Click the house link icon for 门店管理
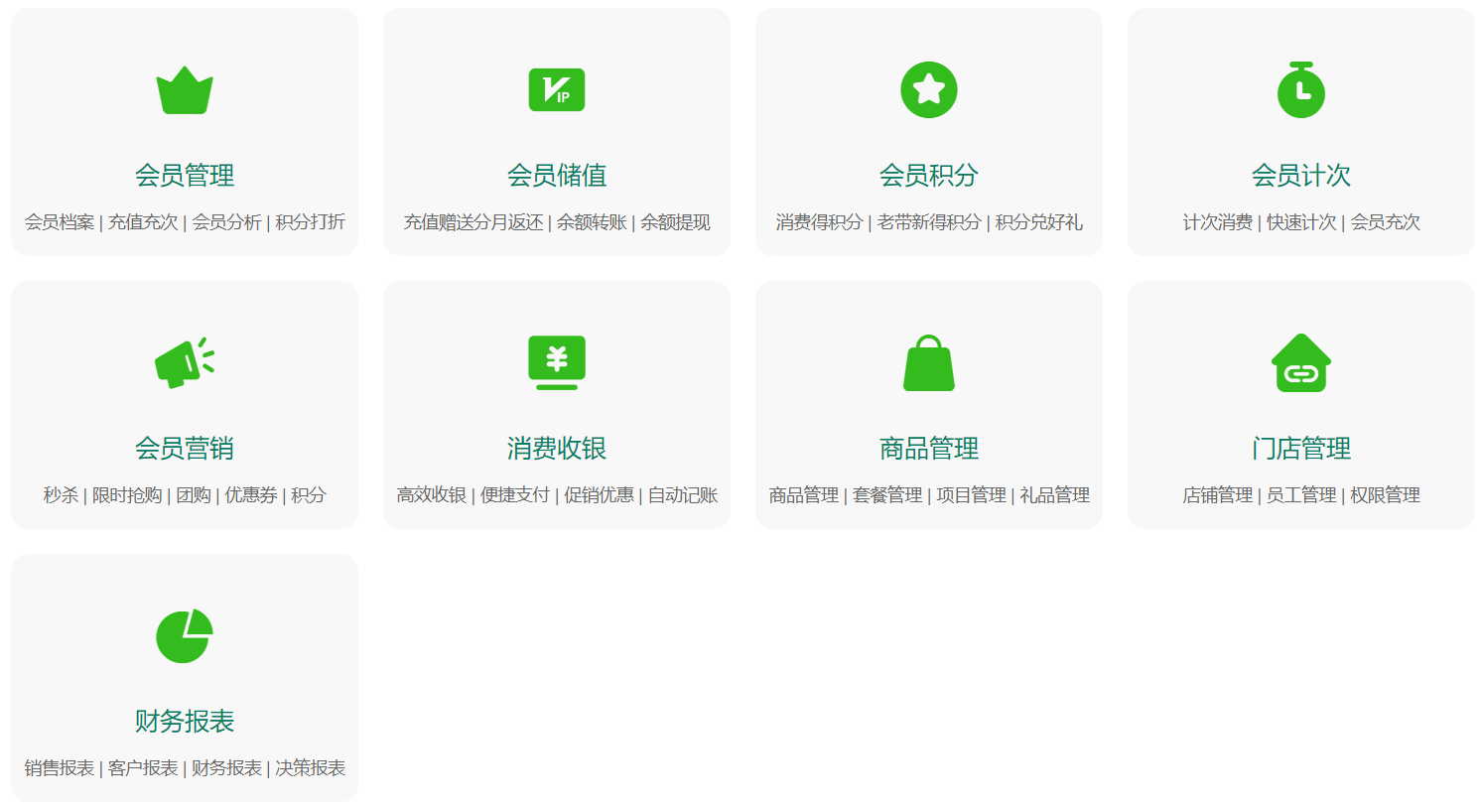The height and width of the screenshot is (812, 1483). pyautogui.click(x=1301, y=363)
